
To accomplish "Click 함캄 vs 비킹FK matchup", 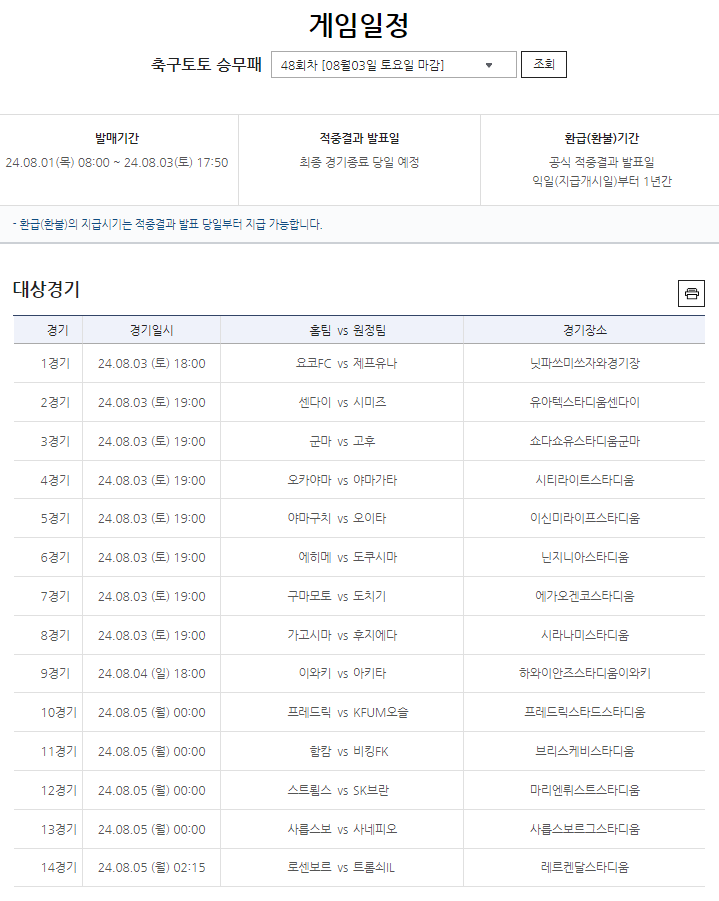I will pyautogui.click(x=349, y=752).
